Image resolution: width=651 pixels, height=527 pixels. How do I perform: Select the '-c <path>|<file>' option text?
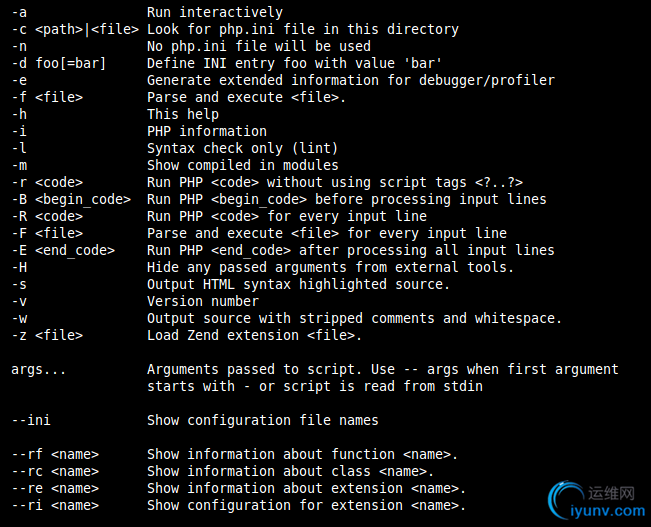point(75,29)
